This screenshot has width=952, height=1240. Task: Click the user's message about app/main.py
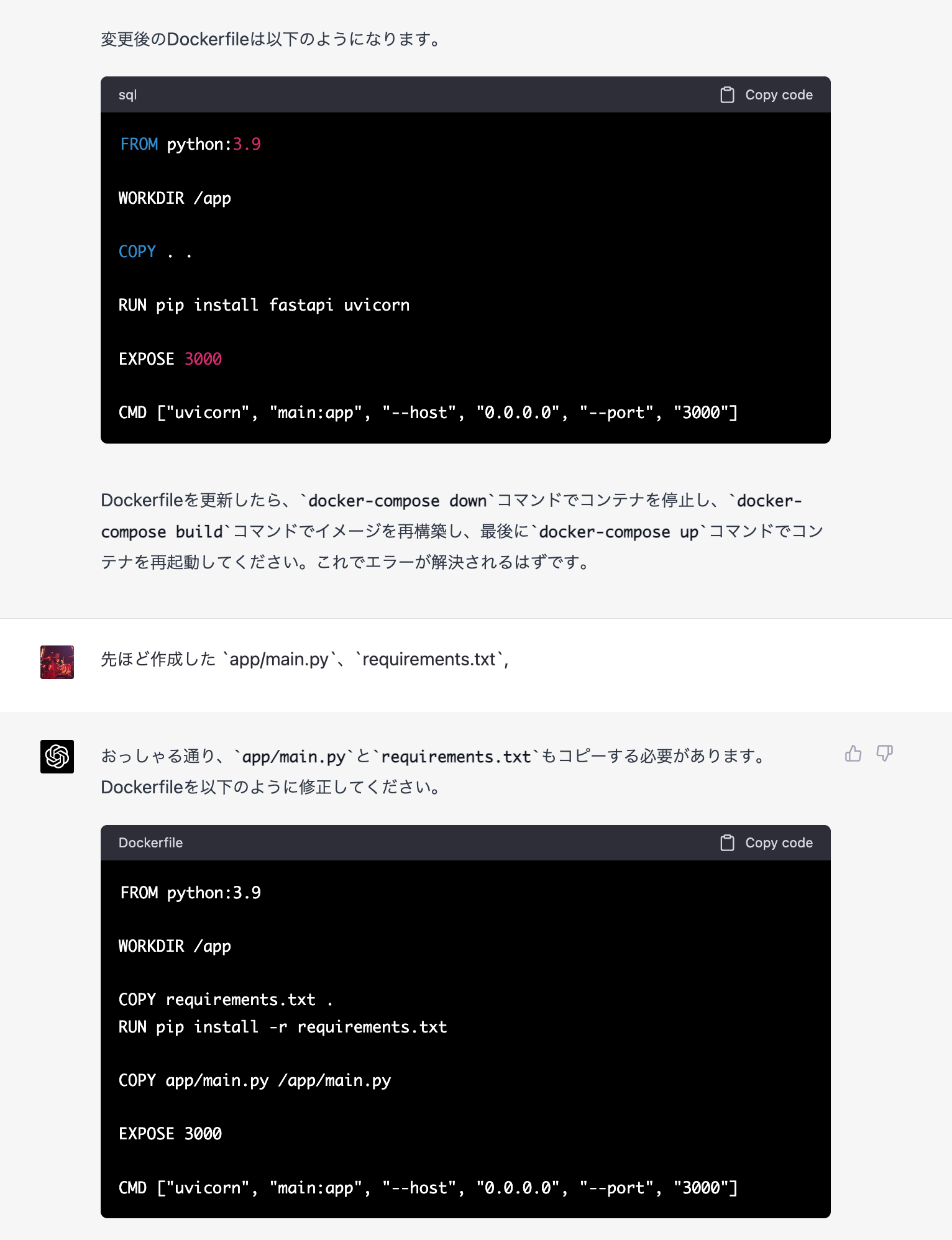pos(304,659)
